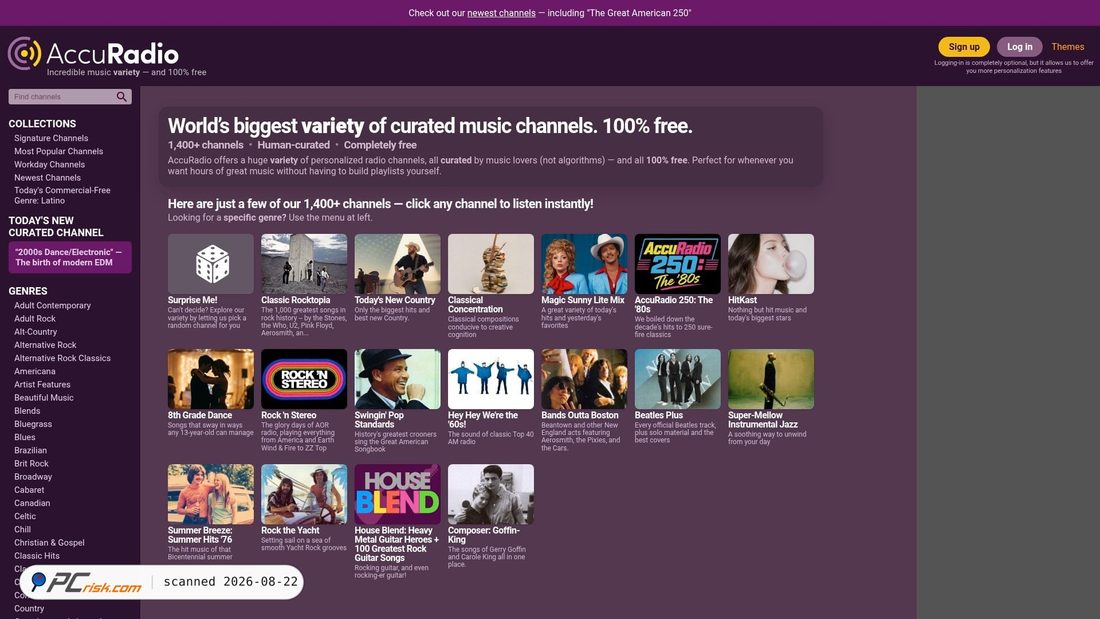The width and height of the screenshot is (1100, 619).
Task: Select the HitKast channel image
Action: [x=770, y=264]
